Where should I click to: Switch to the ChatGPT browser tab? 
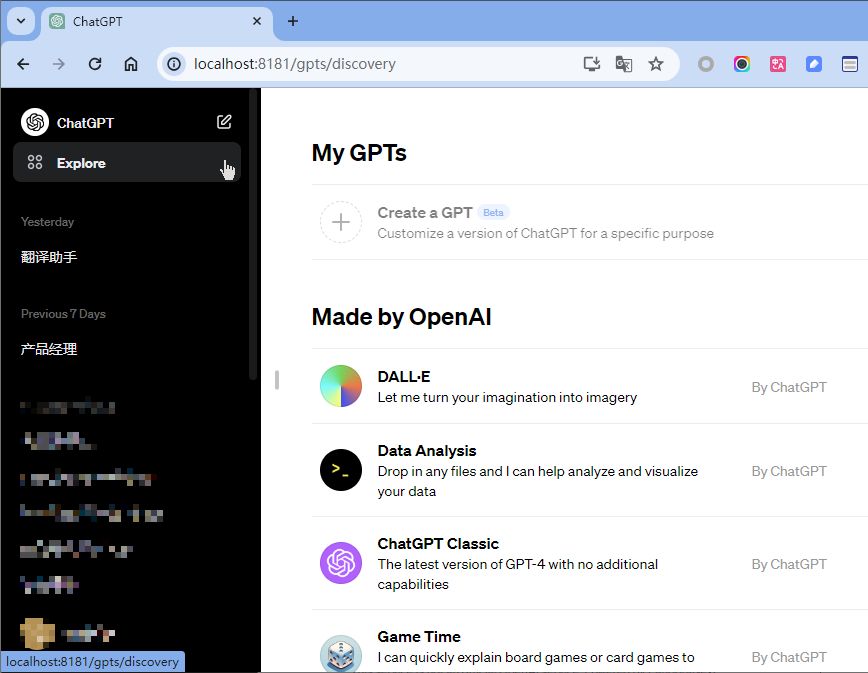click(150, 21)
